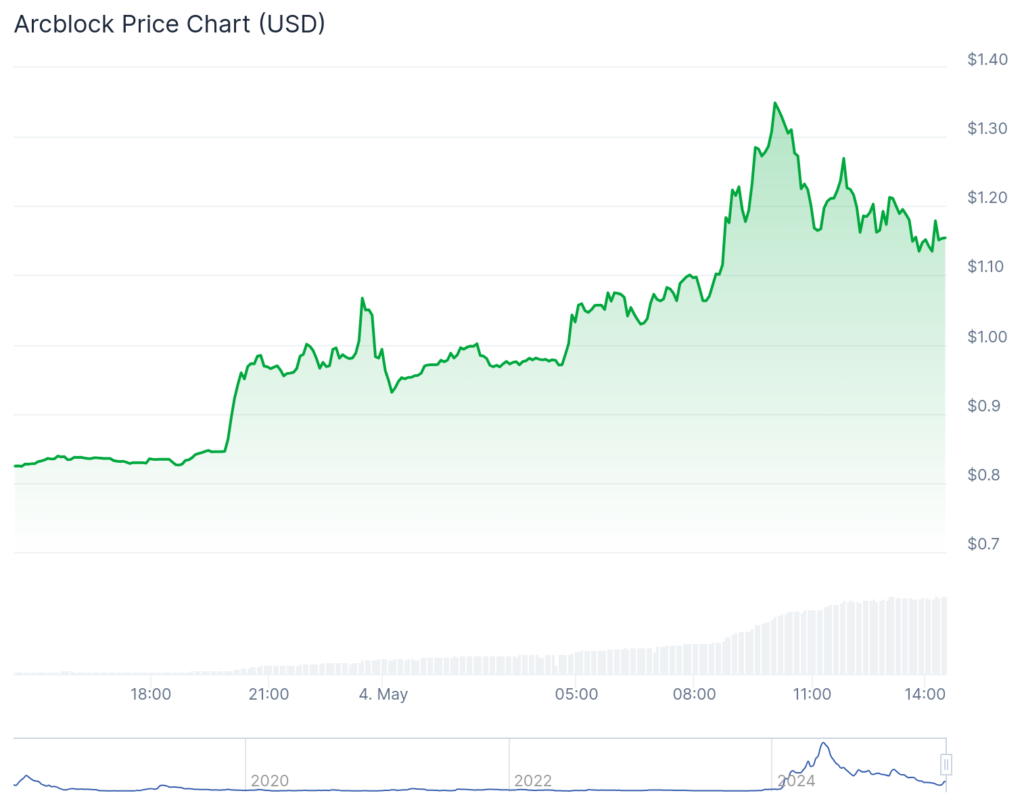Click the $0.7 price axis label
The image size is (1024, 812).
pos(984,544)
